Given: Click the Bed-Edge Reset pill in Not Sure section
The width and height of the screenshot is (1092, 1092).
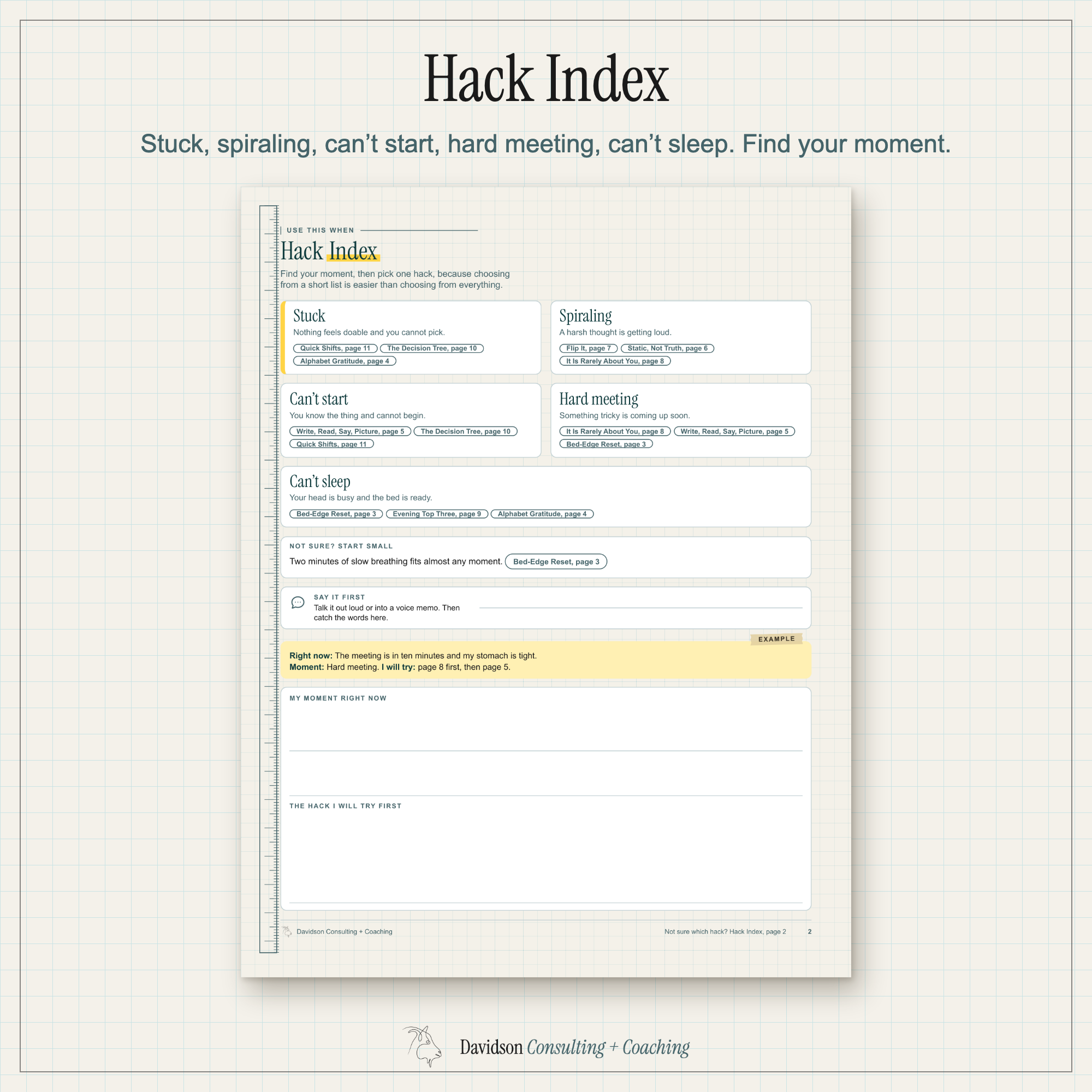Looking at the screenshot, I should [x=556, y=562].
